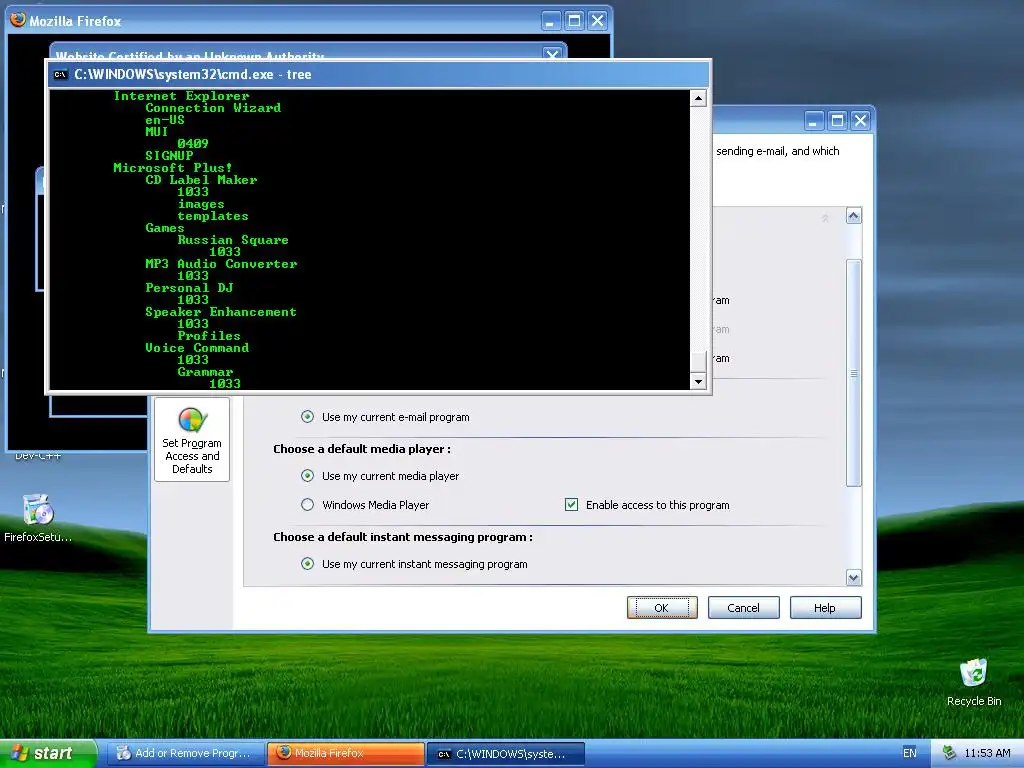Open the Start menu

click(x=47, y=753)
